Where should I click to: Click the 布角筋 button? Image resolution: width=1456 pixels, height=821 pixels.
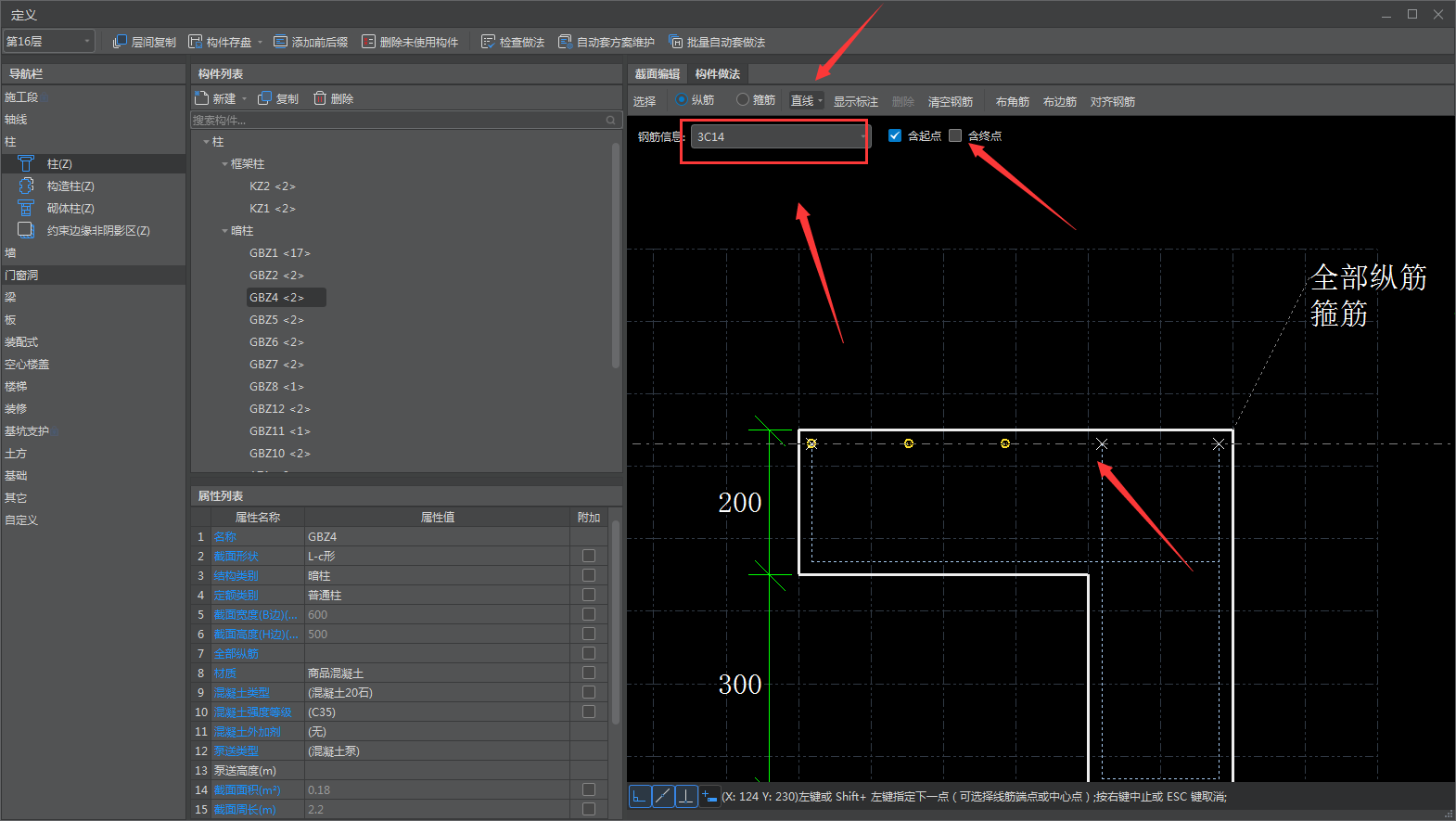point(1013,101)
